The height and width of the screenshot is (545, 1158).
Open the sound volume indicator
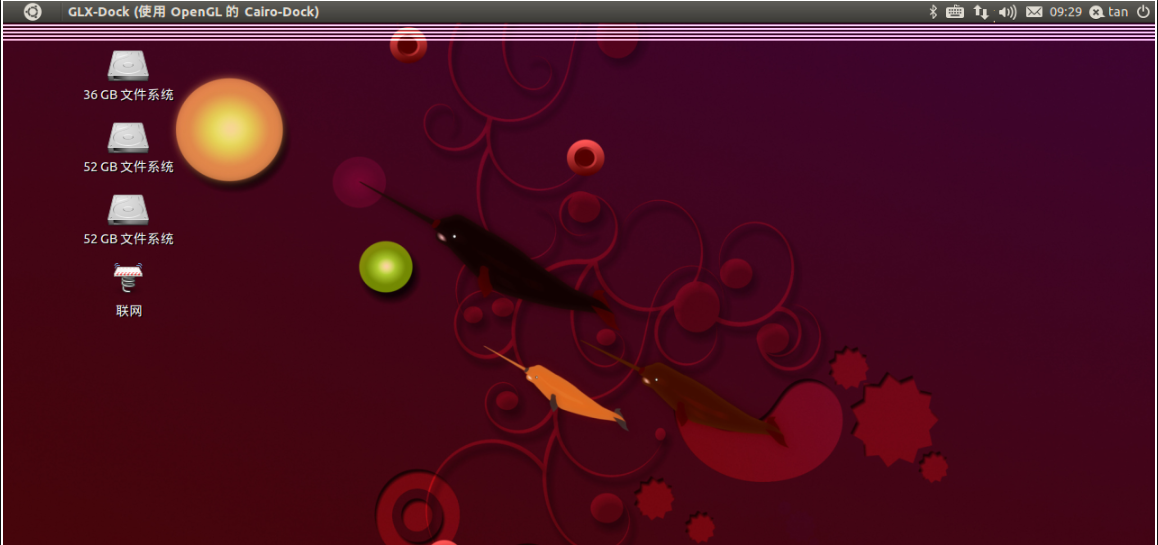click(x=1007, y=12)
